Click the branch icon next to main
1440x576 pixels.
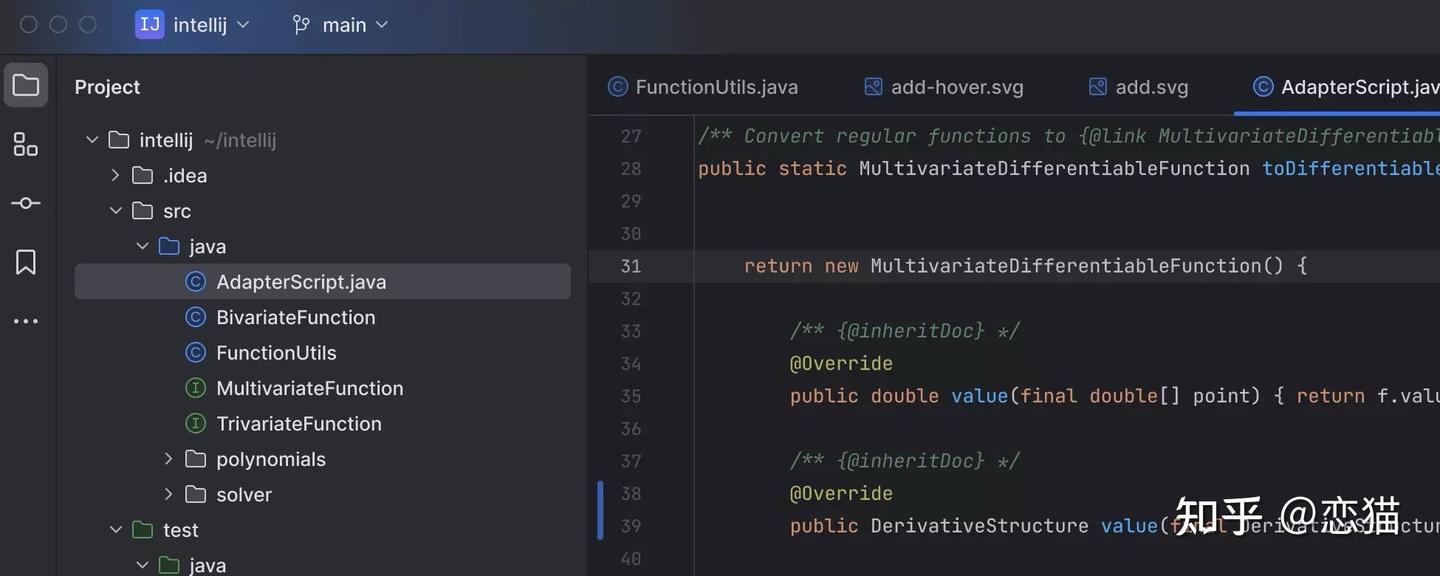point(300,23)
